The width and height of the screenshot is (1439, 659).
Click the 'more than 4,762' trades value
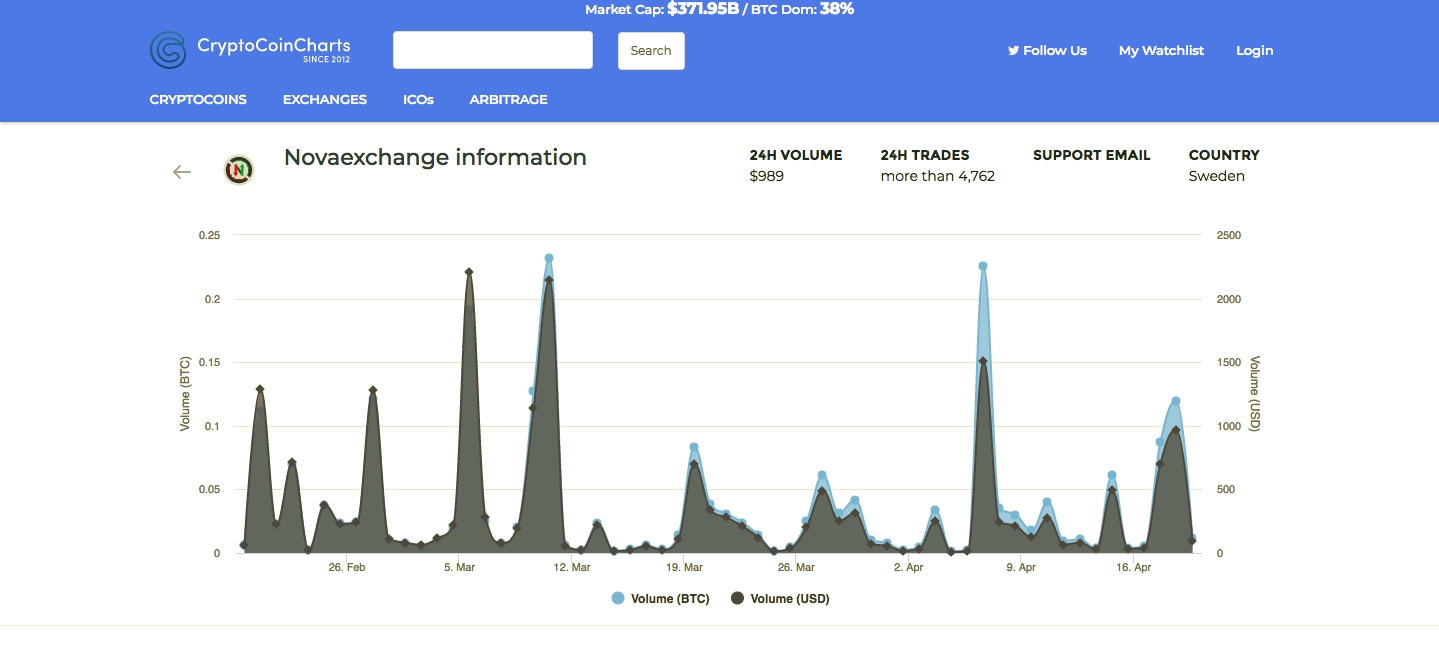click(x=938, y=176)
